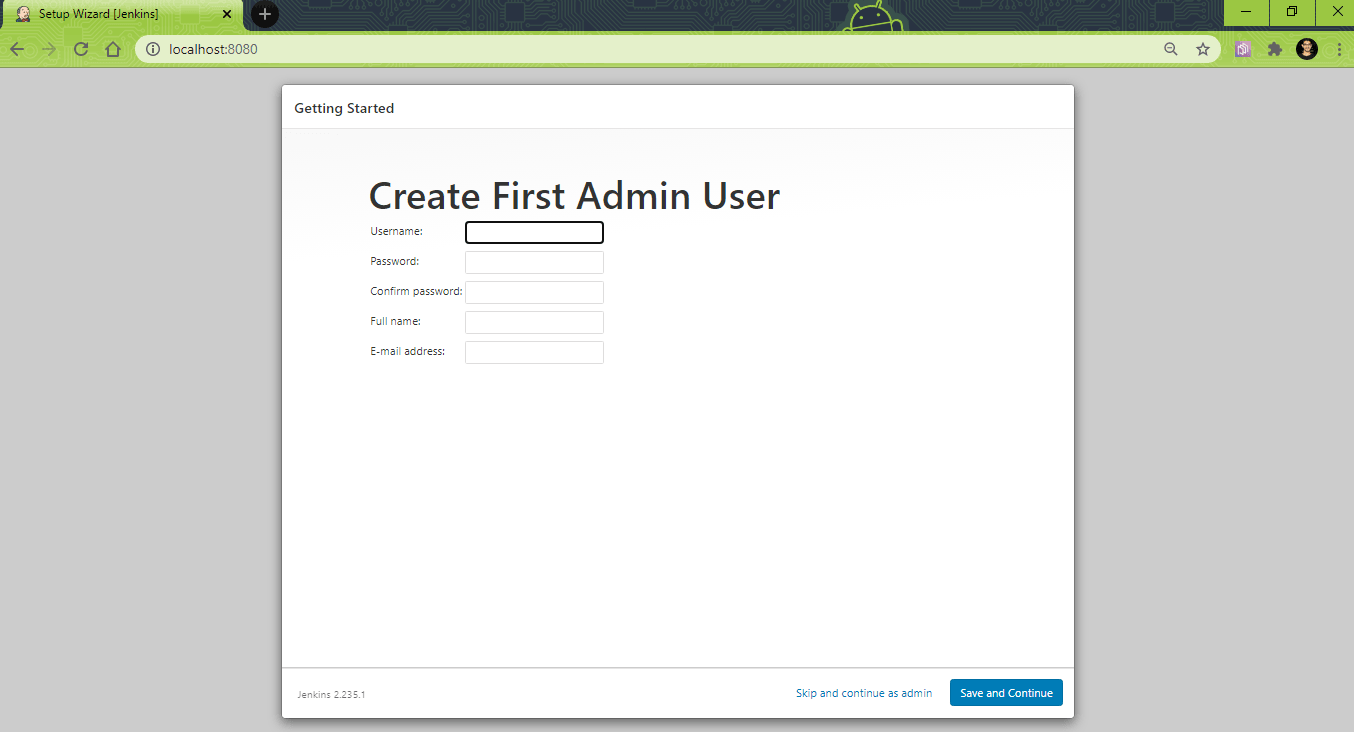The width and height of the screenshot is (1354, 732).
Task: Click the browser back arrow
Action: (x=16, y=48)
